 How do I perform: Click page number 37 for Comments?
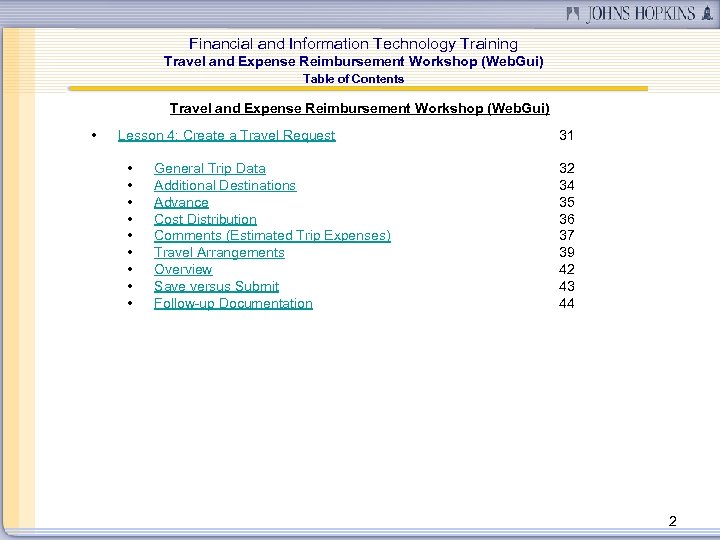point(567,236)
